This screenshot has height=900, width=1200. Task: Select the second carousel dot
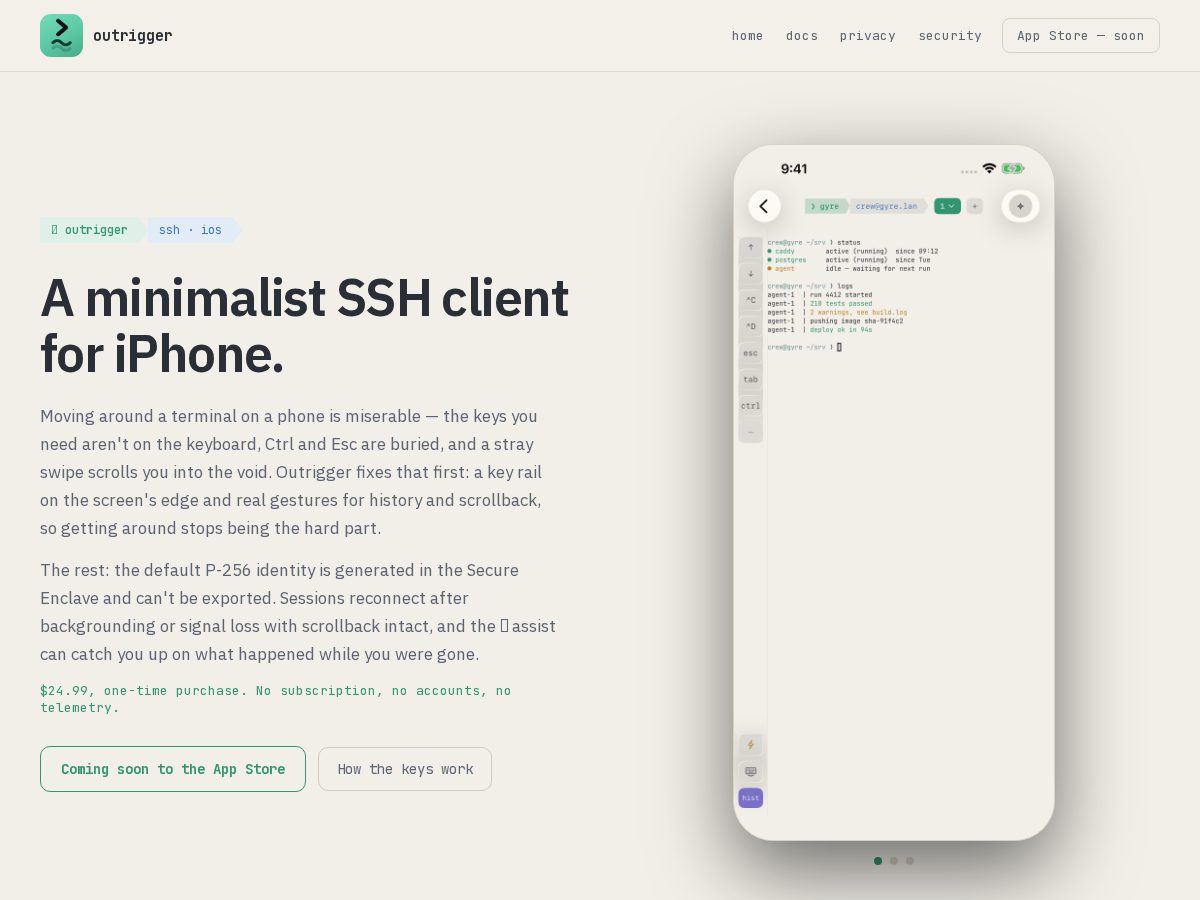[x=894, y=861]
